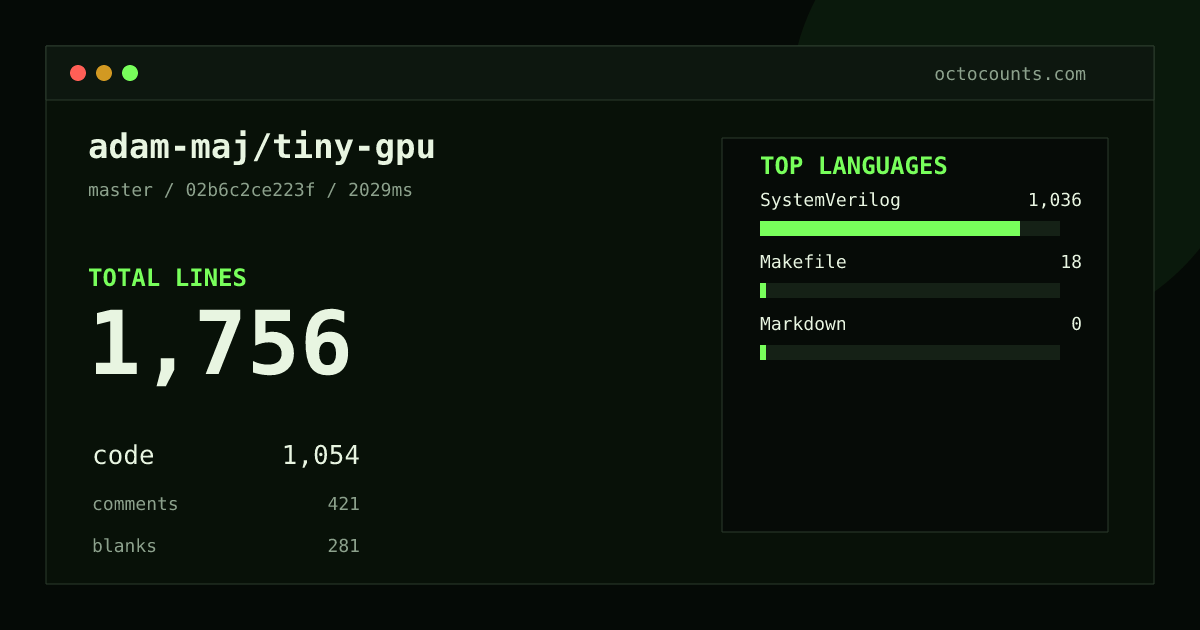
Task: Click the SystemVerilog progress bar
Action: tap(910, 229)
